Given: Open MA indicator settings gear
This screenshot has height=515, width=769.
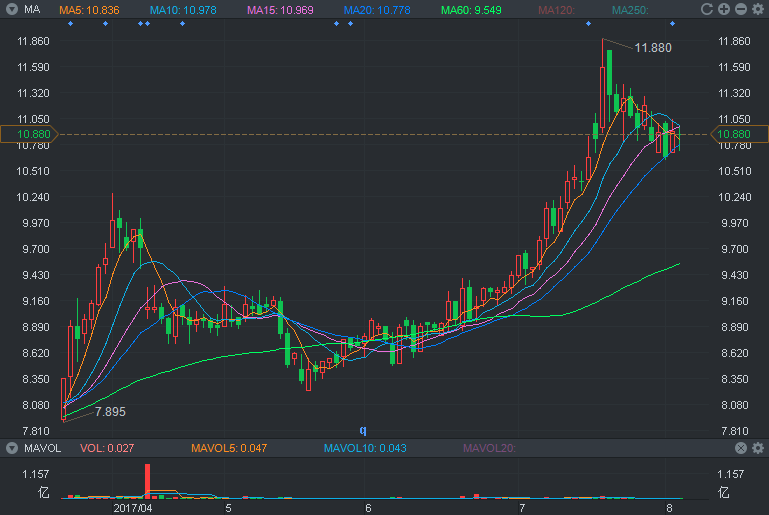Looking at the screenshot, I should point(758,9).
